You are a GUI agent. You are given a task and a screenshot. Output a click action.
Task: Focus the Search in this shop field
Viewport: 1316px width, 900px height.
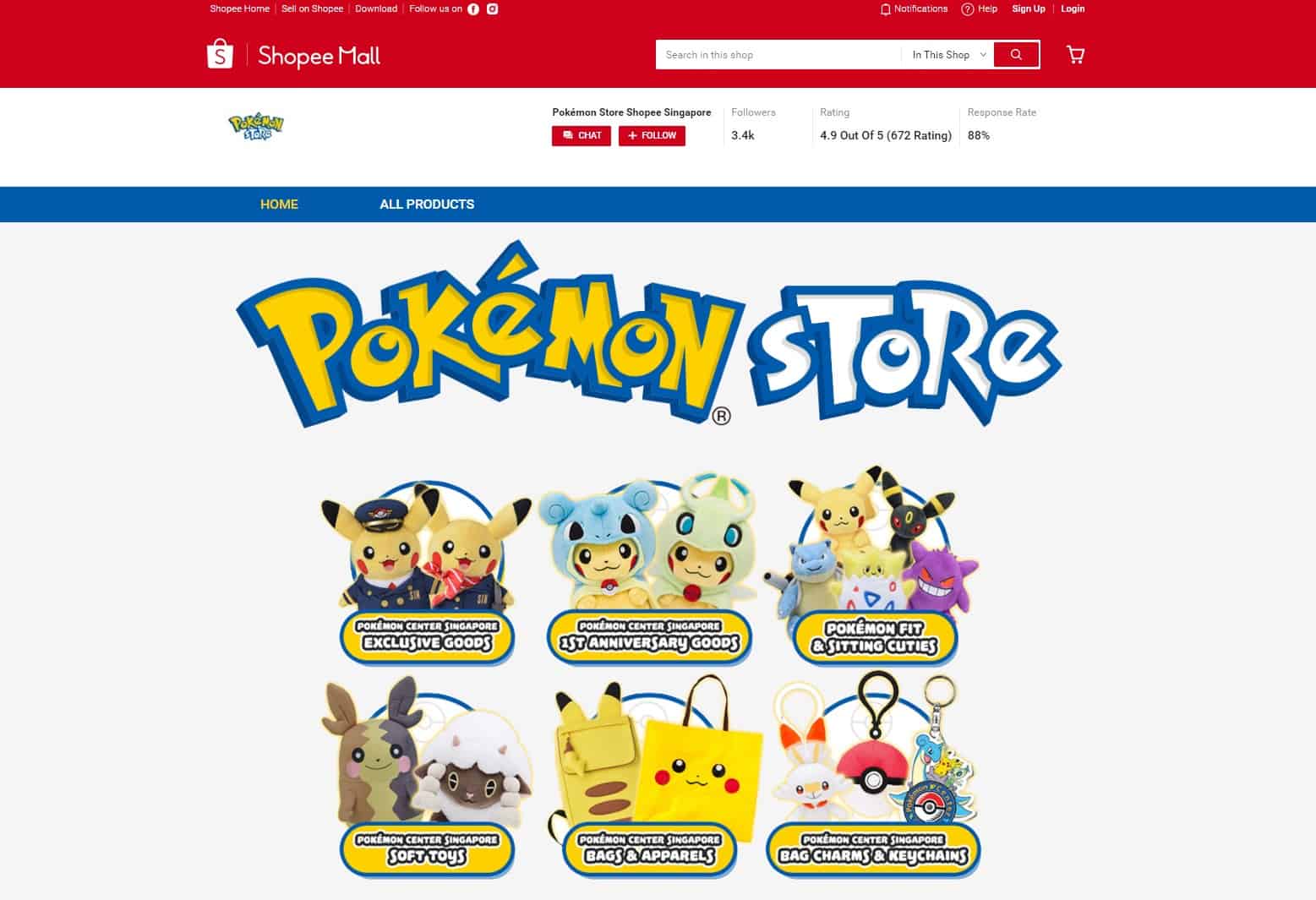778,55
